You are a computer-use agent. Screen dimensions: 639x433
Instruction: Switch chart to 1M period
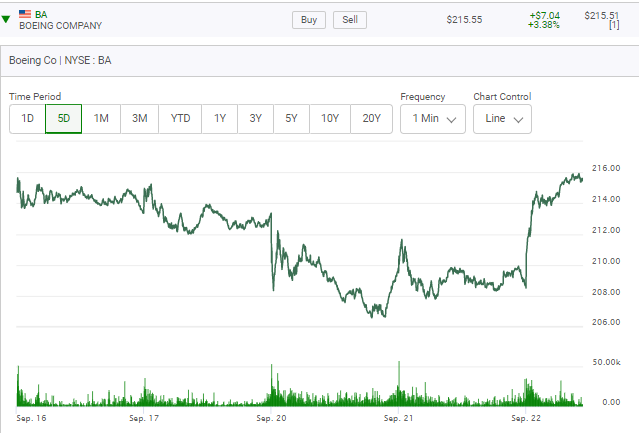(101, 119)
